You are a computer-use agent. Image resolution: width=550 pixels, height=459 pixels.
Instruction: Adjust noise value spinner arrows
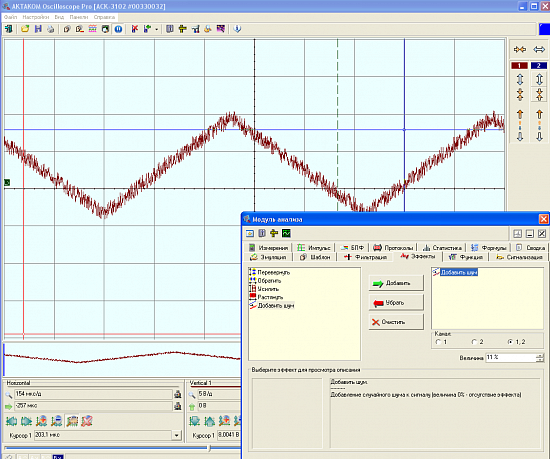(x=540, y=358)
